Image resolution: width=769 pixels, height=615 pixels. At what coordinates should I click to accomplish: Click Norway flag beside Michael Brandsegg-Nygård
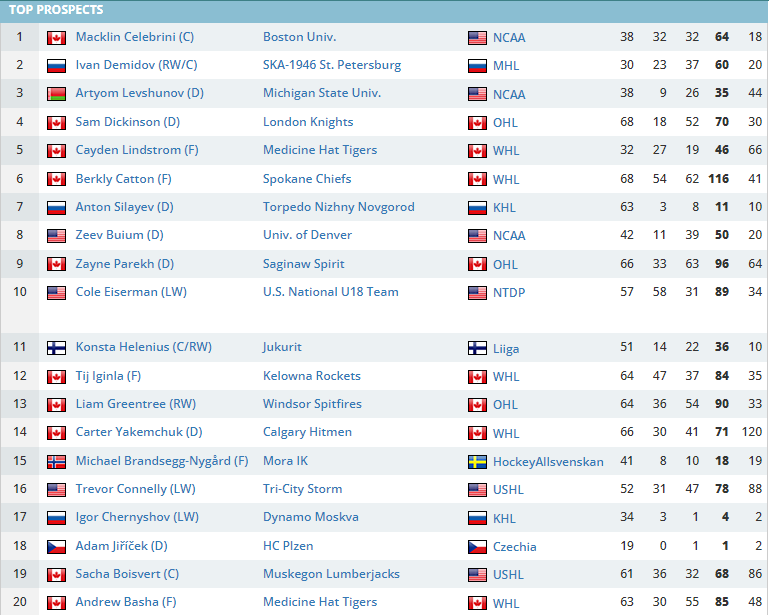click(x=56, y=461)
